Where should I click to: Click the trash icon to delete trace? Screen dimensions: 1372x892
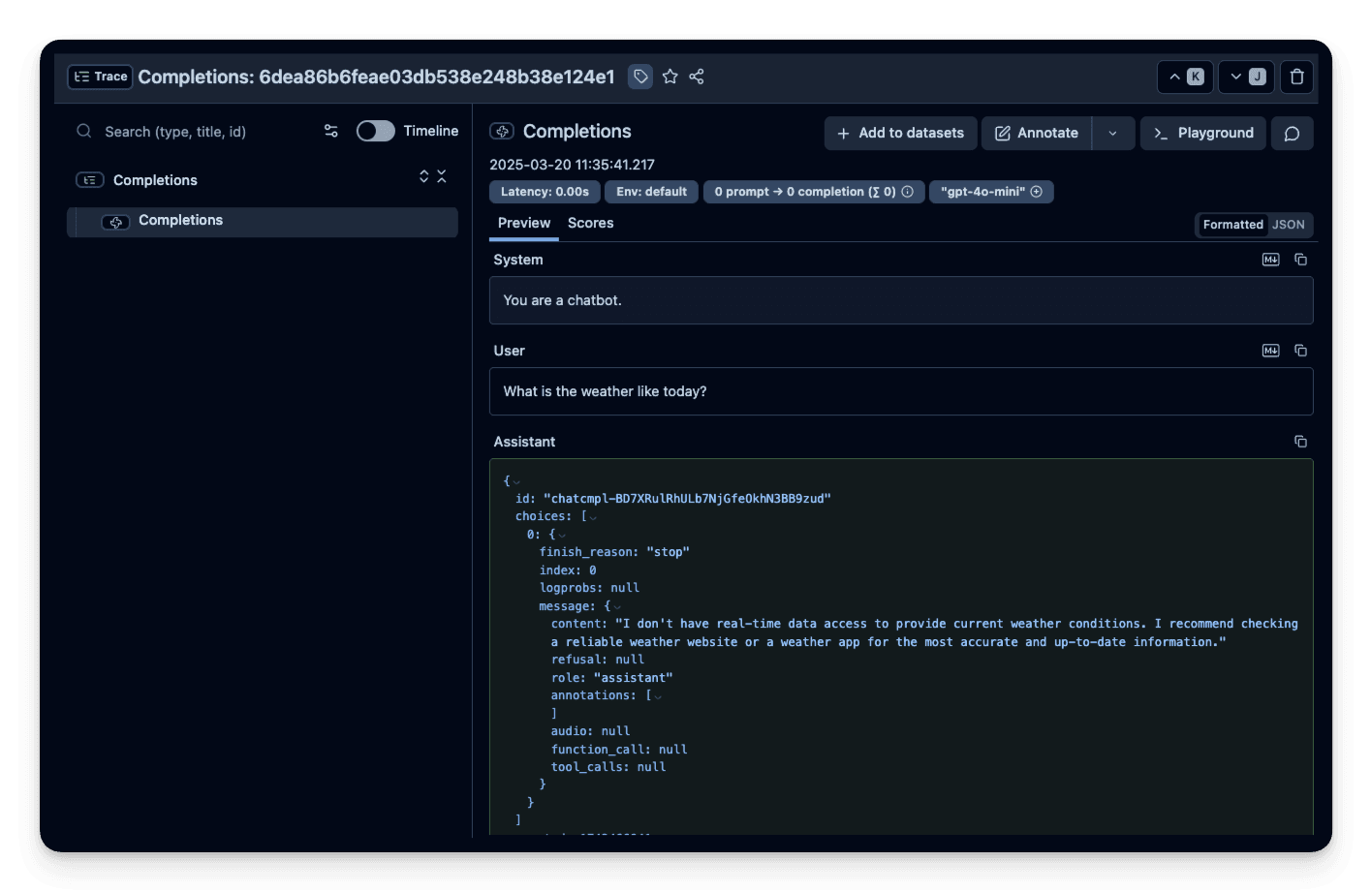point(1296,76)
